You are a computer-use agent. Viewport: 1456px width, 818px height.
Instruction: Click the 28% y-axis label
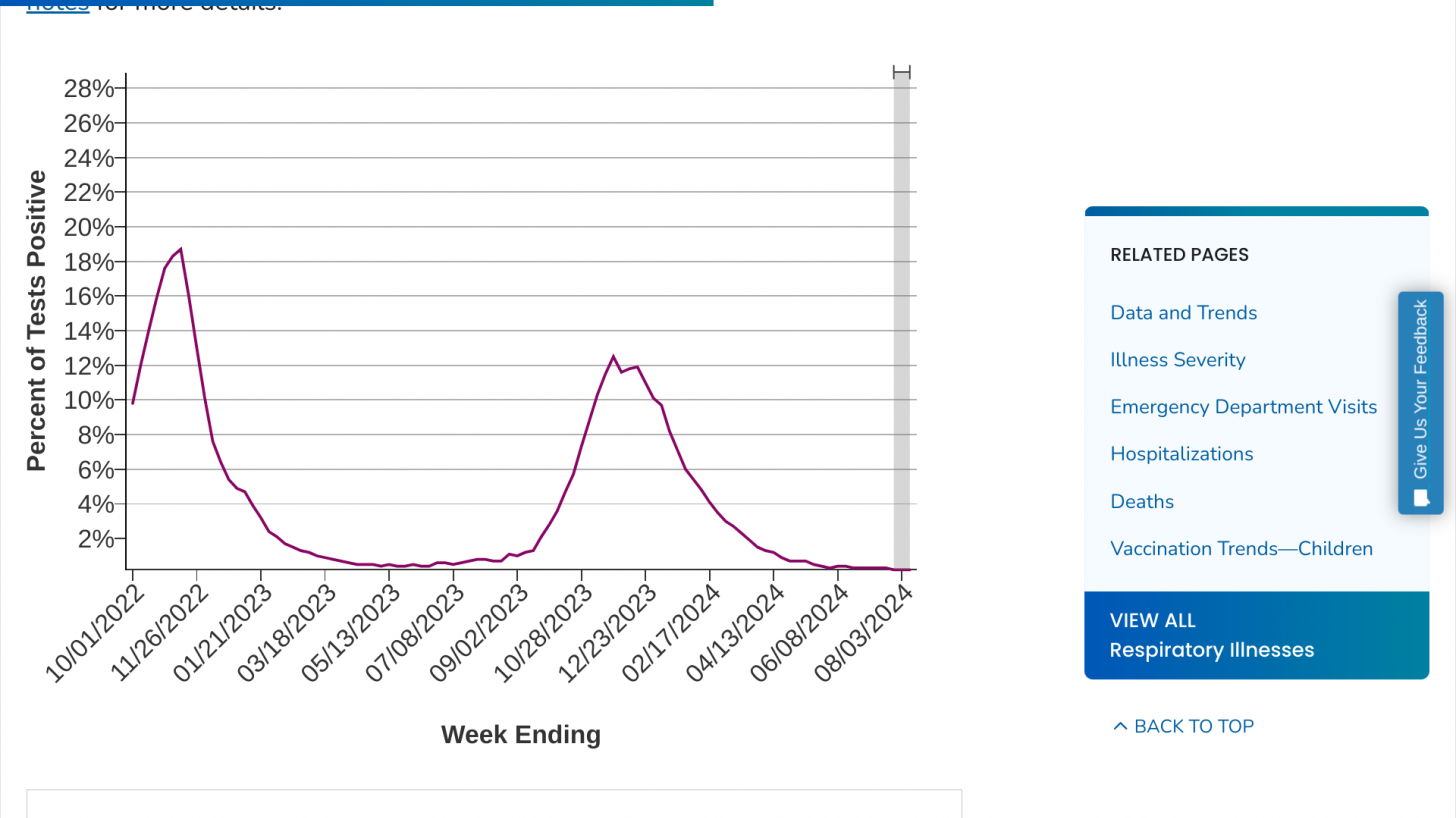point(89,89)
